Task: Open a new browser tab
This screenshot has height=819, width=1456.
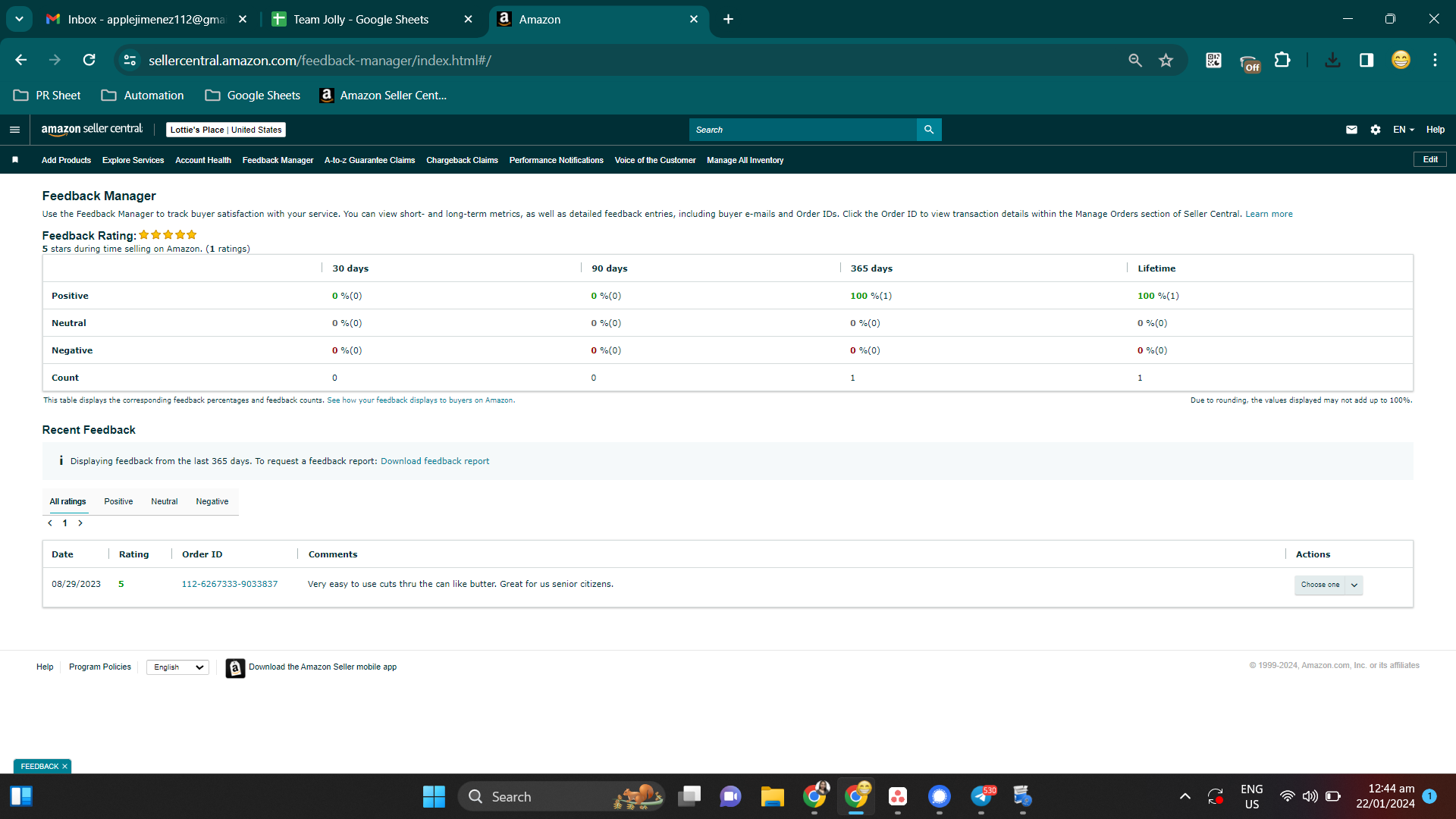Action: pyautogui.click(x=728, y=19)
